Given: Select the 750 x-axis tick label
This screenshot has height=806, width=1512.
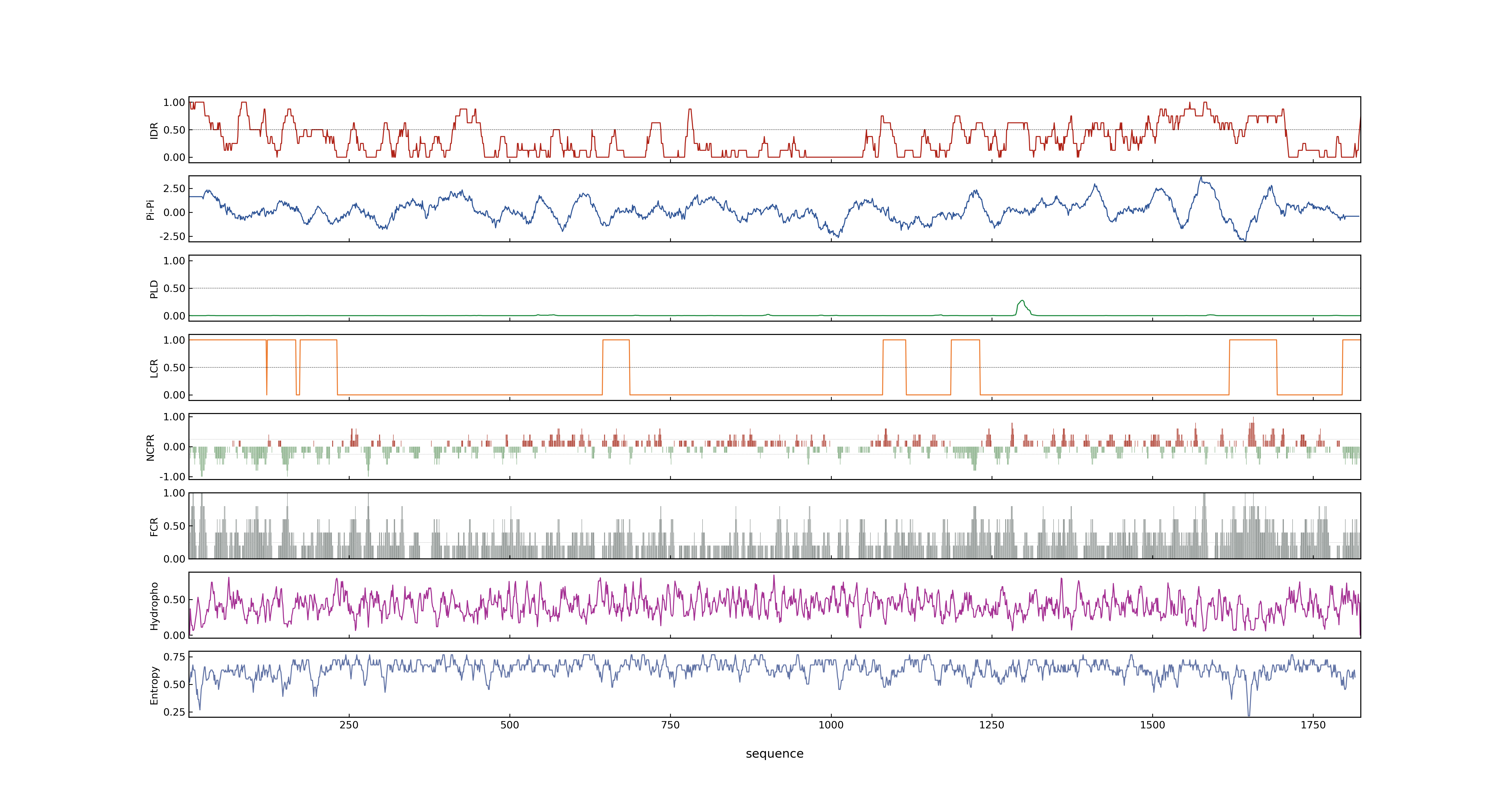Looking at the screenshot, I should click(x=670, y=725).
